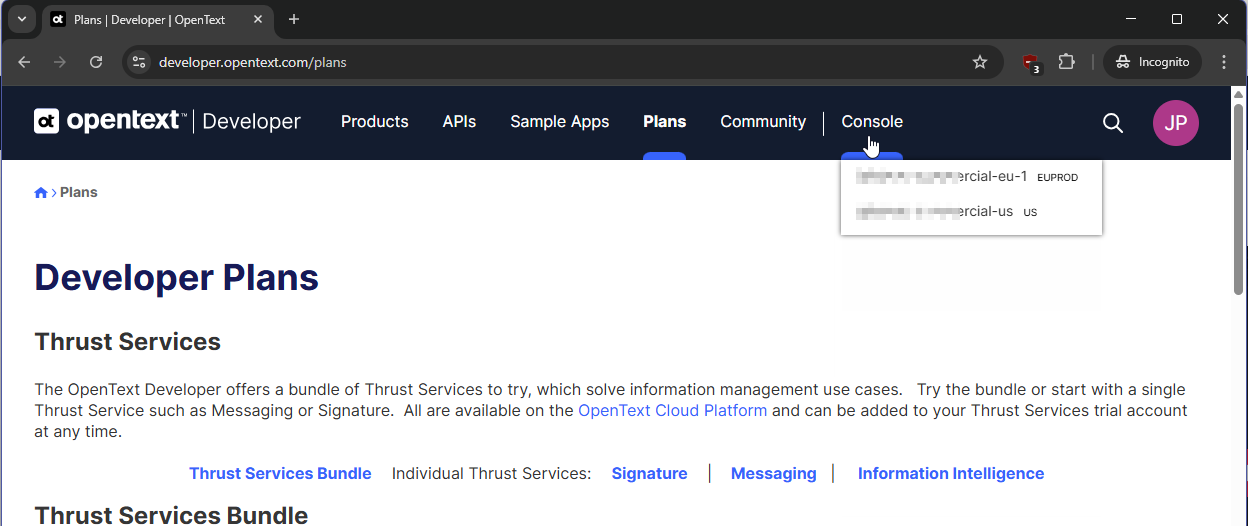Viewport: 1248px width, 526px height.
Task: Open the tab search dropdown arrow
Action: click(21, 19)
